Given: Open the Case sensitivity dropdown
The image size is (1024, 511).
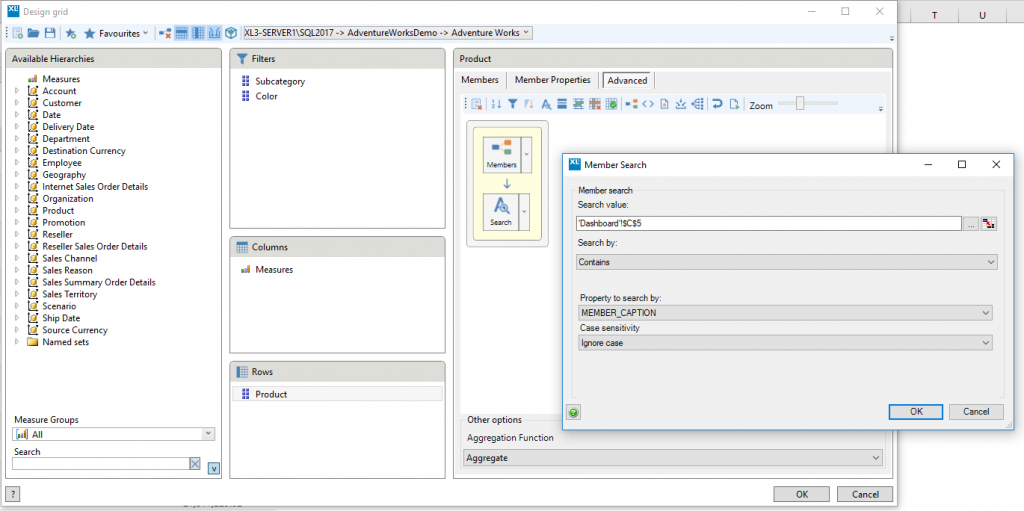Looking at the screenshot, I should (784, 343).
